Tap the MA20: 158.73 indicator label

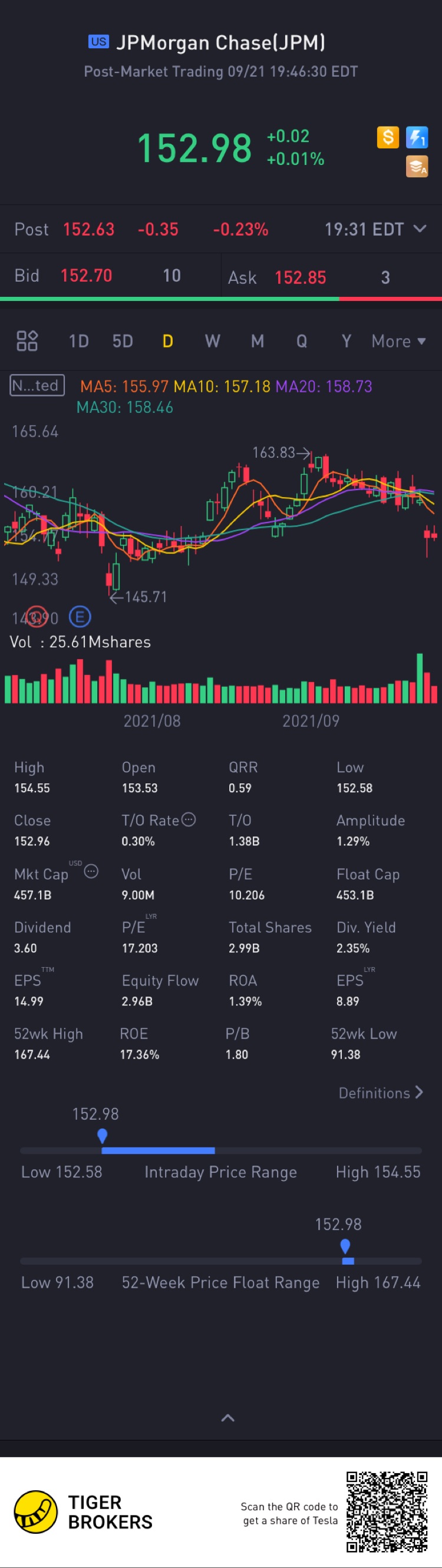(x=324, y=386)
